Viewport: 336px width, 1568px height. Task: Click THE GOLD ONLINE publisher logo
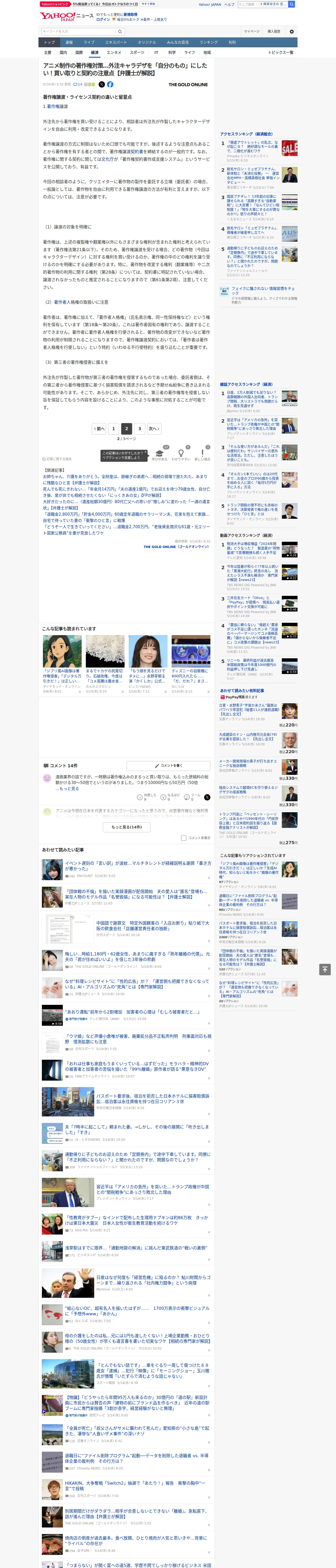(x=188, y=85)
